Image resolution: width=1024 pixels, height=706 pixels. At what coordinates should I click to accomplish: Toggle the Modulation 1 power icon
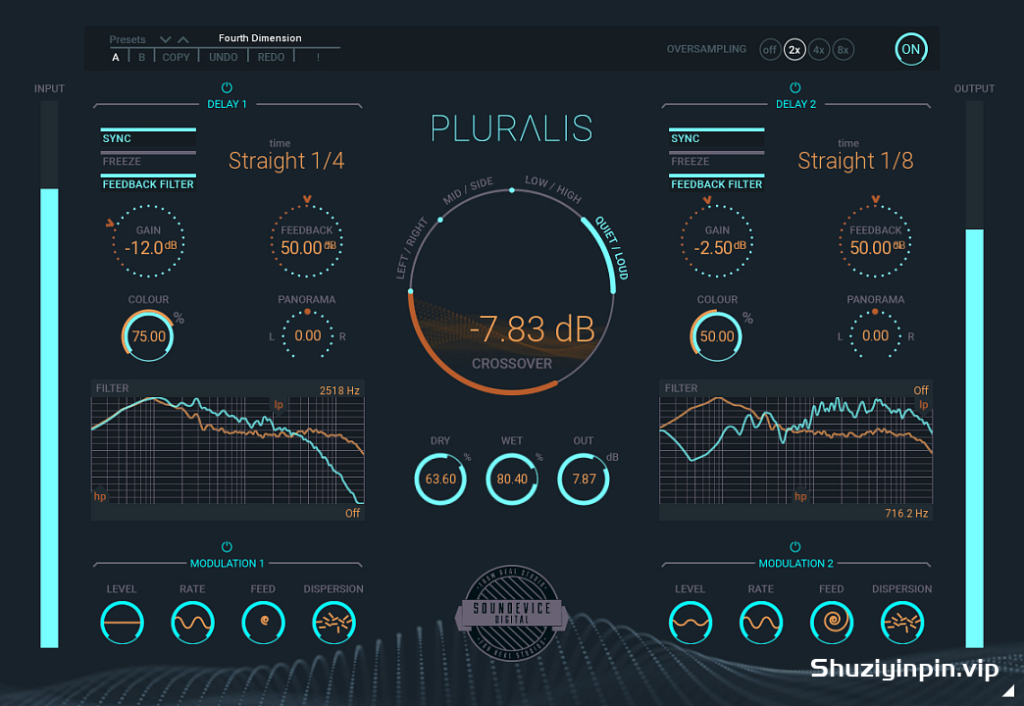click(x=227, y=547)
